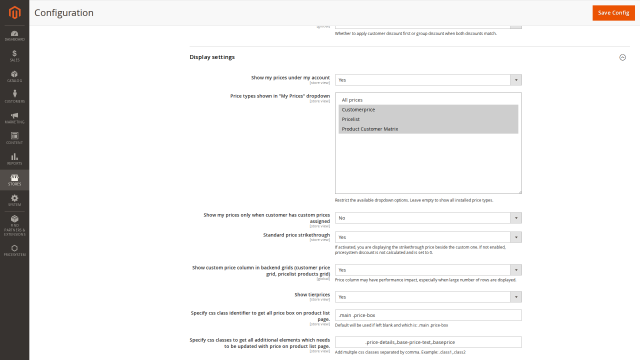Open the System sidebar menu
640x360 pixels.
tap(15, 200)
